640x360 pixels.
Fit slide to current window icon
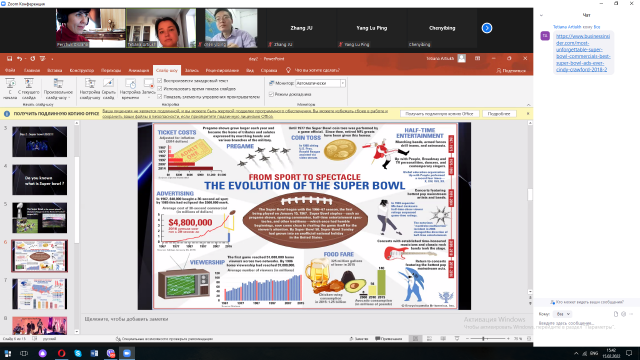click(529, 339)
